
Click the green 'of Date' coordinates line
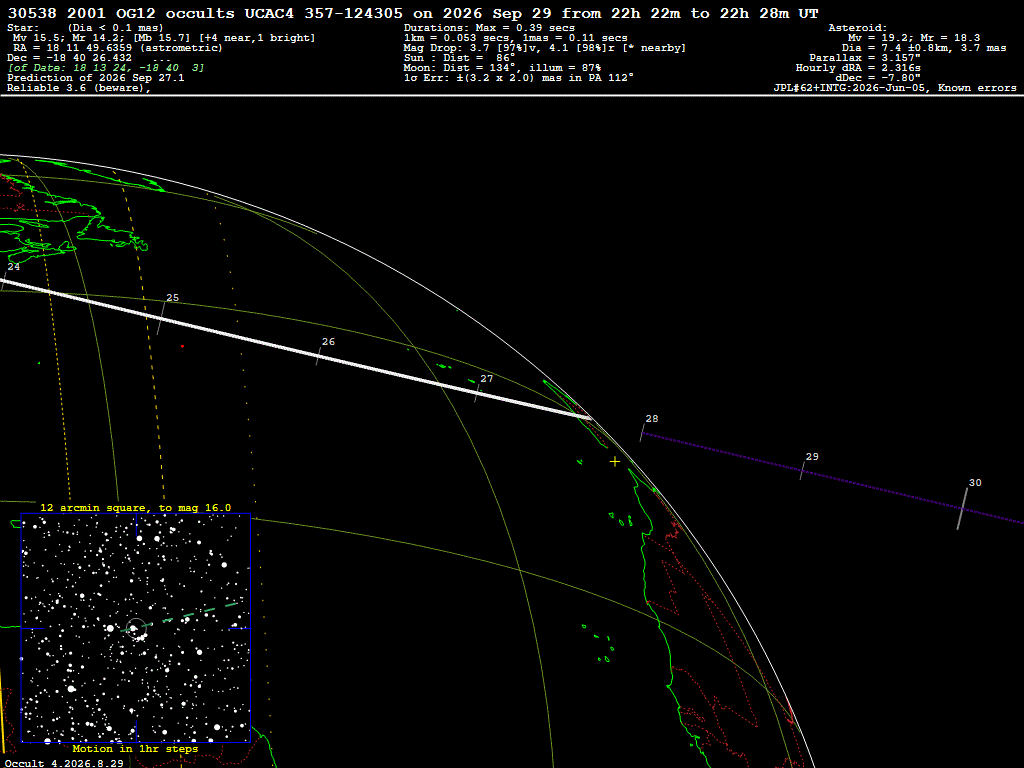pyautogui.click(x=106, y=68)
